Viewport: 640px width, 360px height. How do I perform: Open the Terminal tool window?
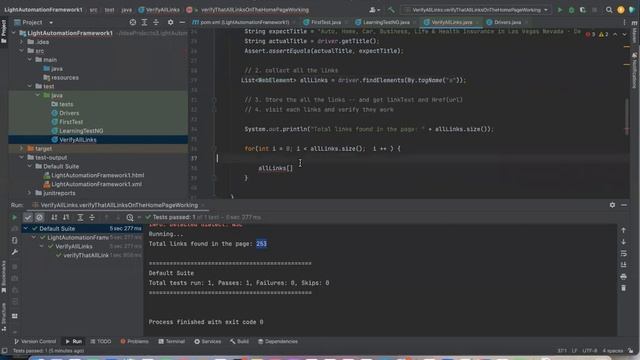[171, 341]
